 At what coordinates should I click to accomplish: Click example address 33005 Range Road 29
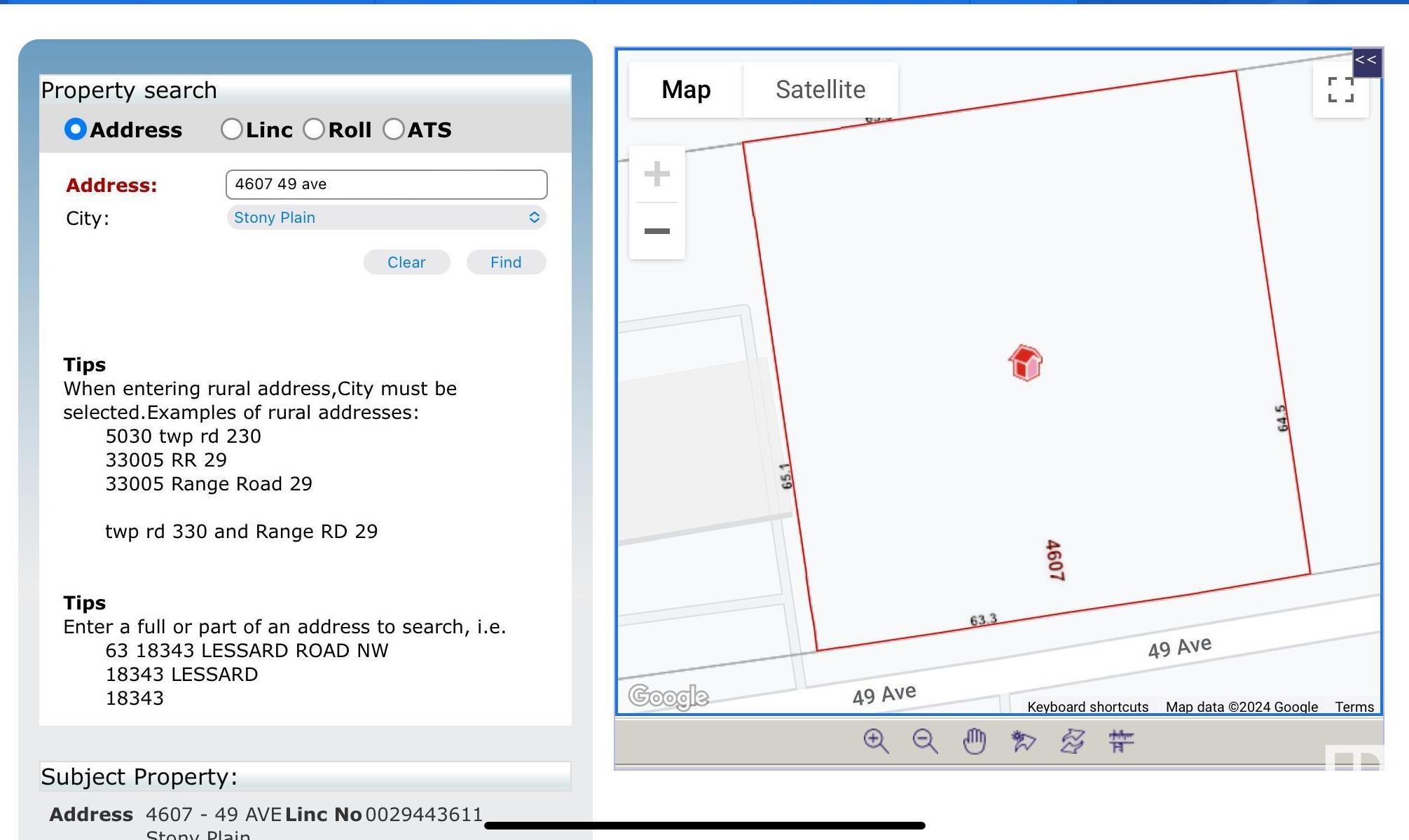point(209,483)
